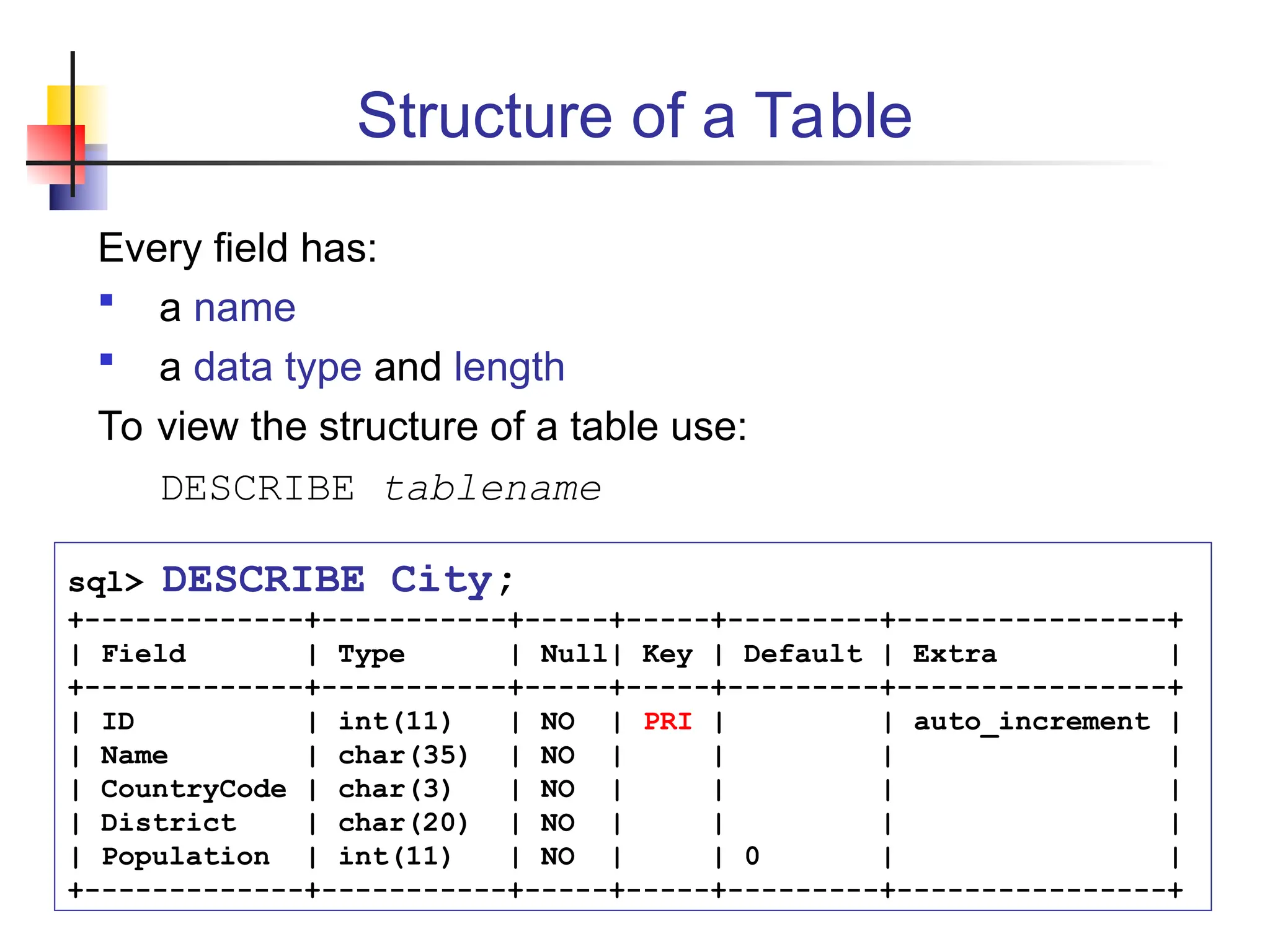
Task: Click the blue word "length"
Action: [509, 367]
